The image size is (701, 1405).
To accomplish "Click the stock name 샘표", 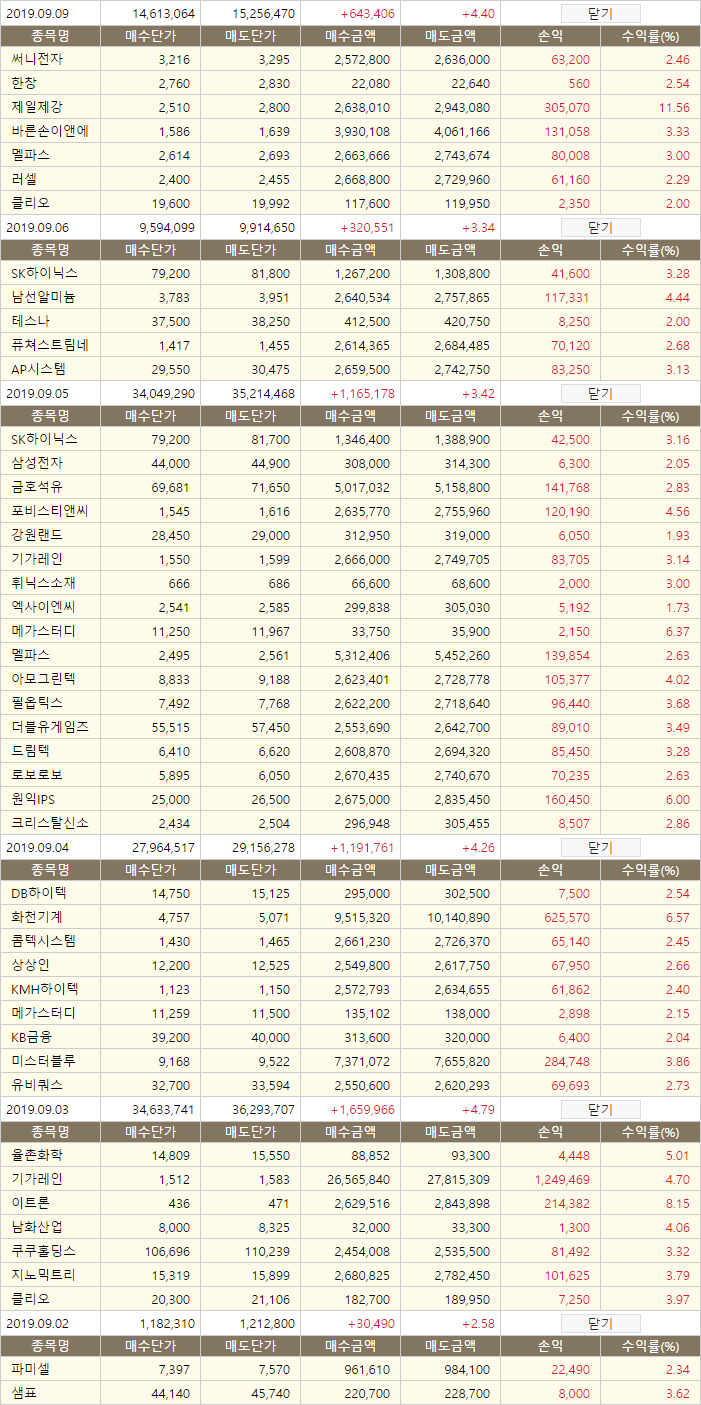I will tap(24, 1393).
